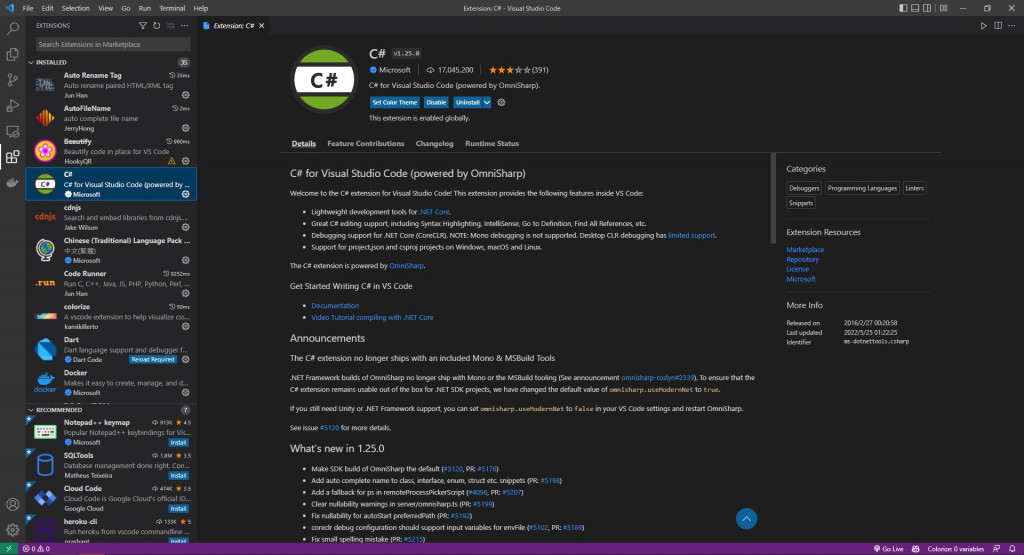Disable the C# extension

click(x=436, y=103)
